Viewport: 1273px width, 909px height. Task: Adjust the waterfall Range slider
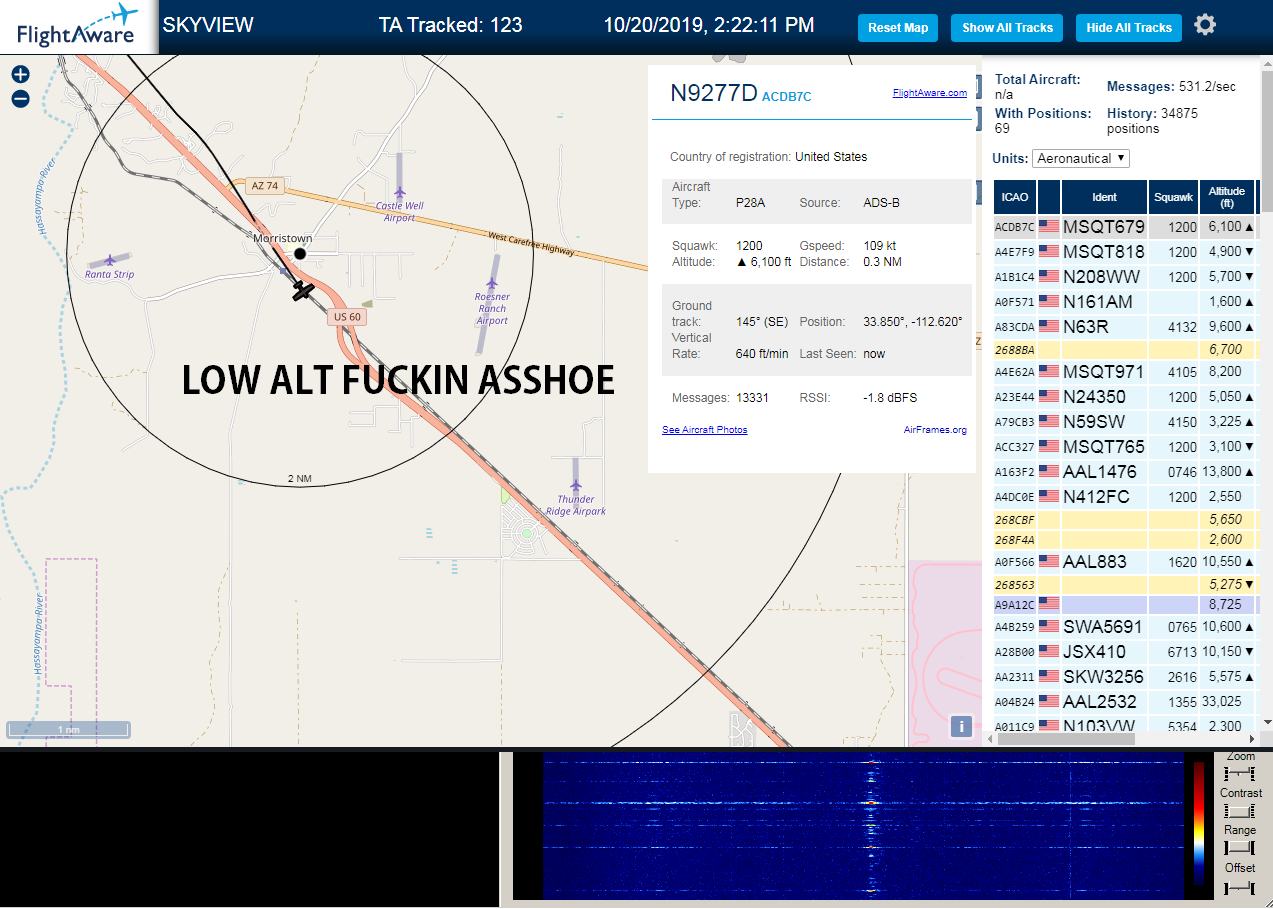[x=1240, y=848]
